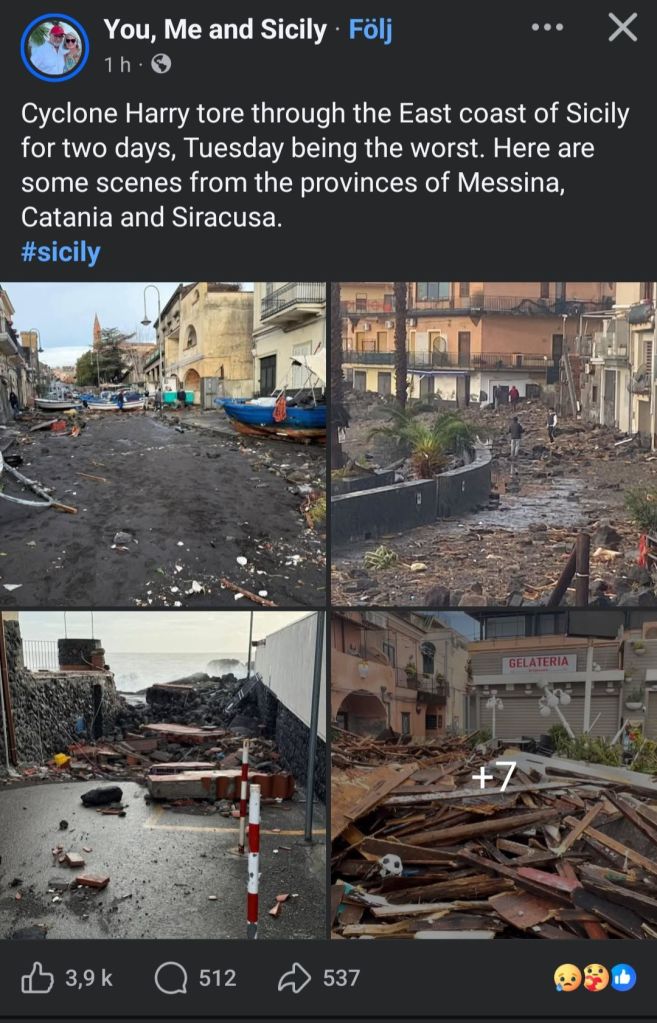
Task: Open photo with red-white bollards
Action: click(162, 775)
